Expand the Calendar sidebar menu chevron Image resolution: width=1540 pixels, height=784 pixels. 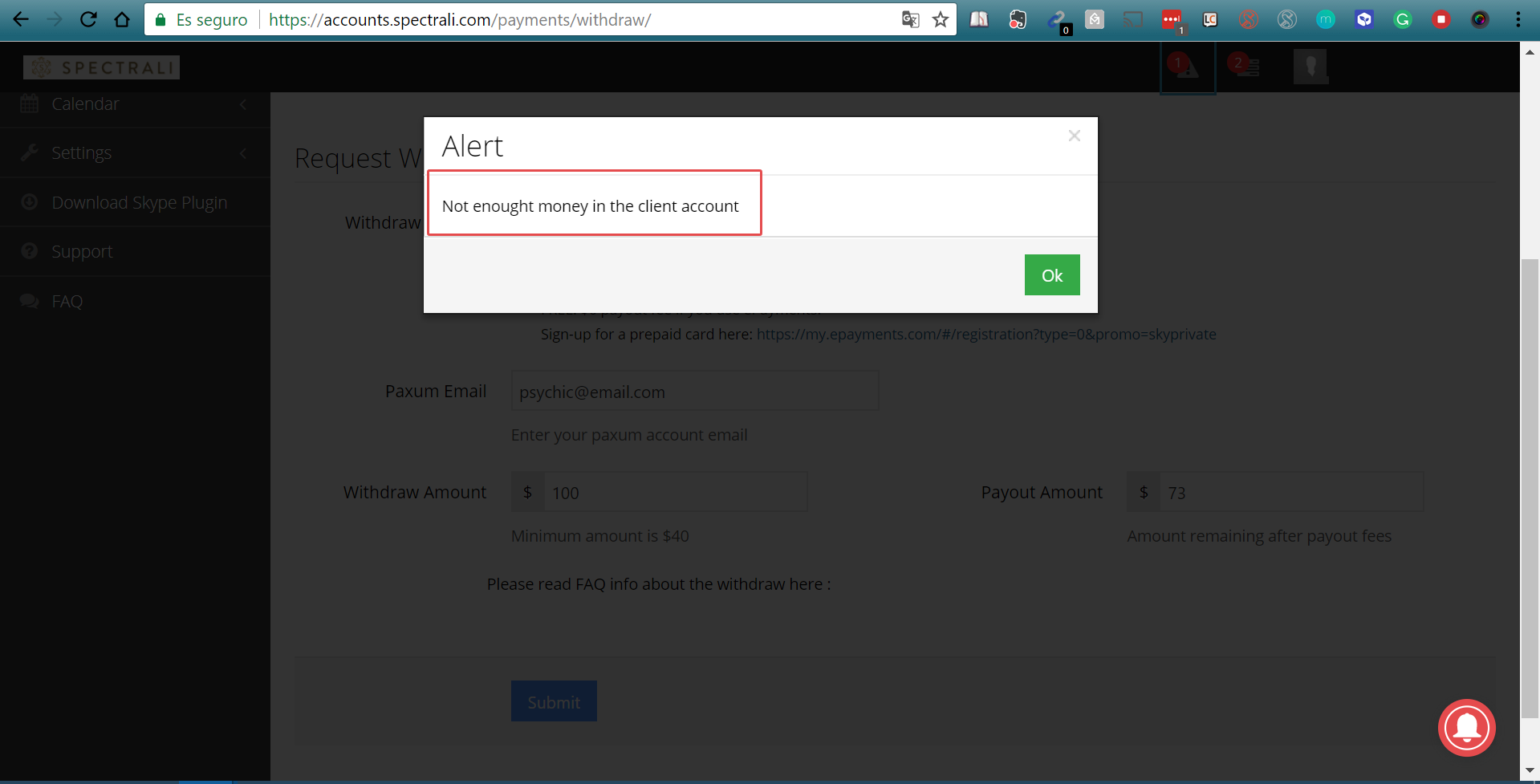coord(243,104)
